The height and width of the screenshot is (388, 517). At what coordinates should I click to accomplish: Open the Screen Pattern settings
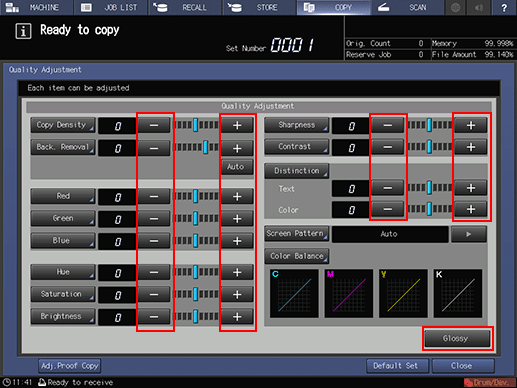point(296,233)
